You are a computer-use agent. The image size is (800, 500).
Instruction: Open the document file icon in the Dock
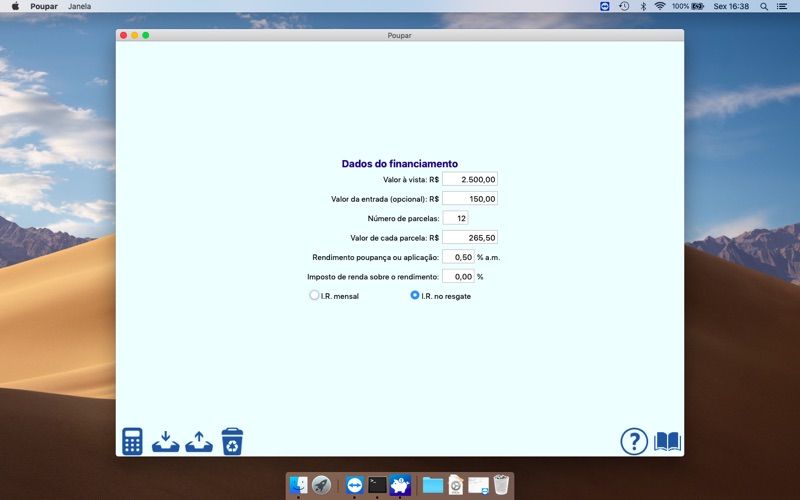456,485
